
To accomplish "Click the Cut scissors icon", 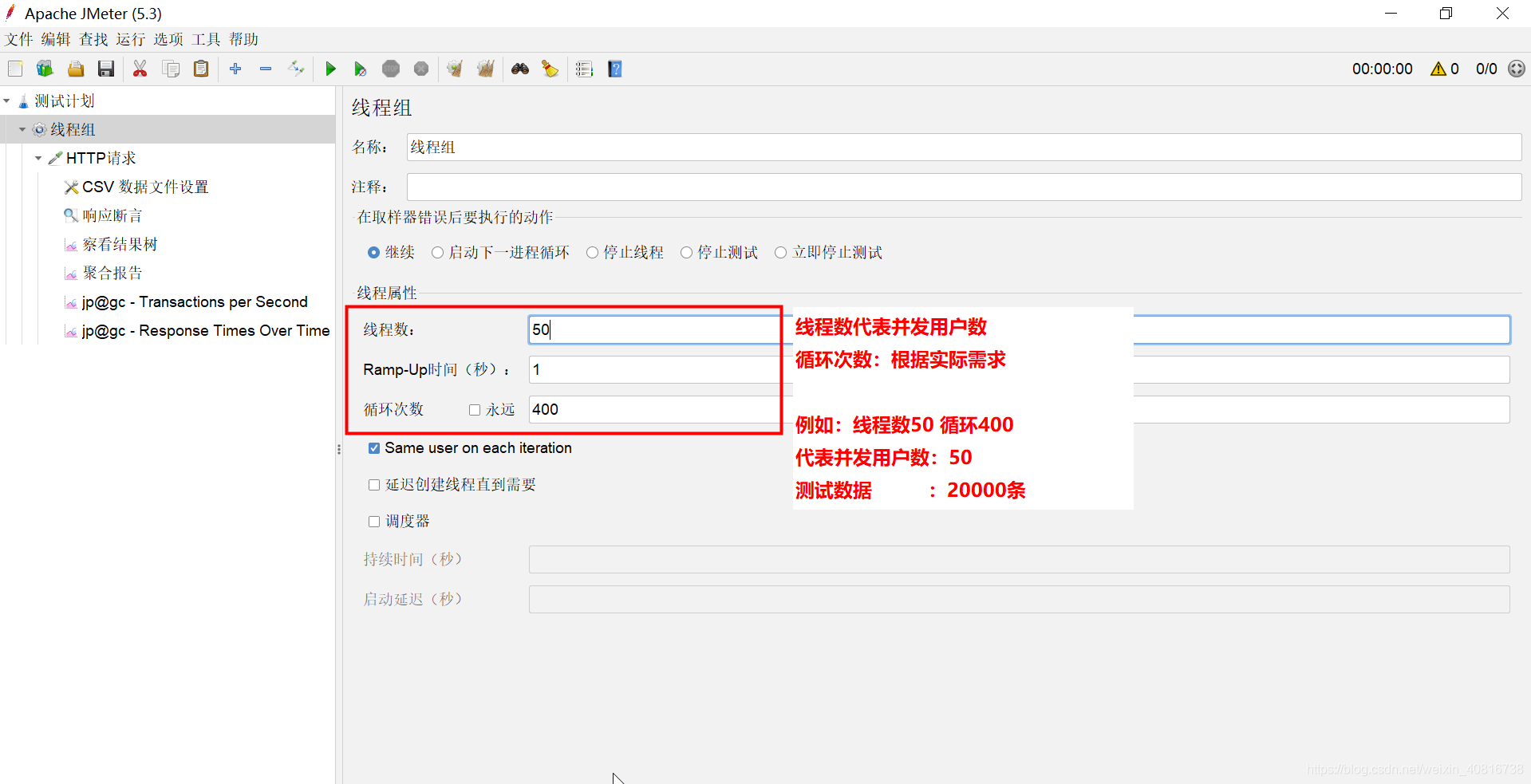I will point(140,69).
